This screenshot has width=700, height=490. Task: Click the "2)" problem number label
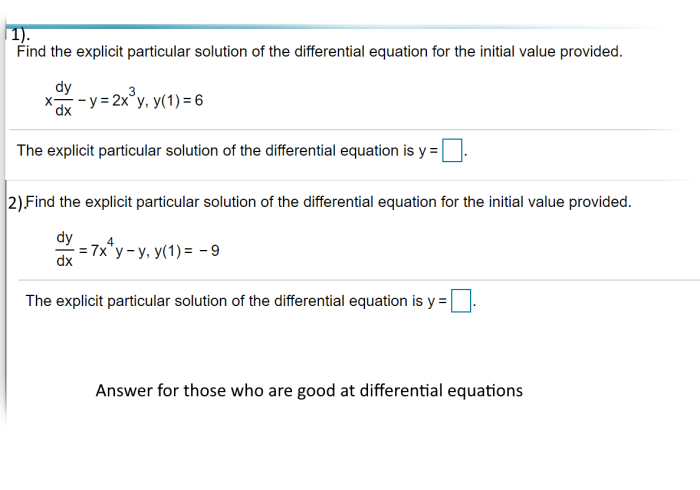tap(16, 203)
